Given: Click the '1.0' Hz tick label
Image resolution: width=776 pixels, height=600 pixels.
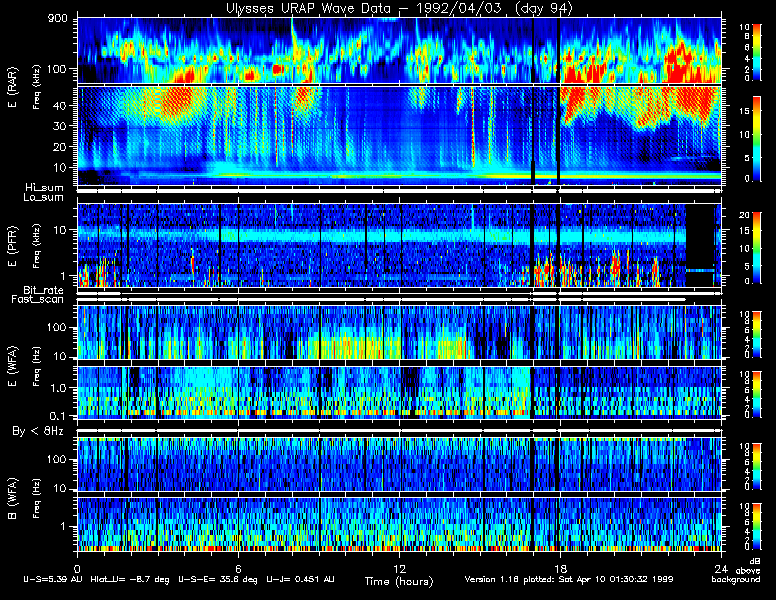Looking at the screenshot, I should (x=57, y=388).
